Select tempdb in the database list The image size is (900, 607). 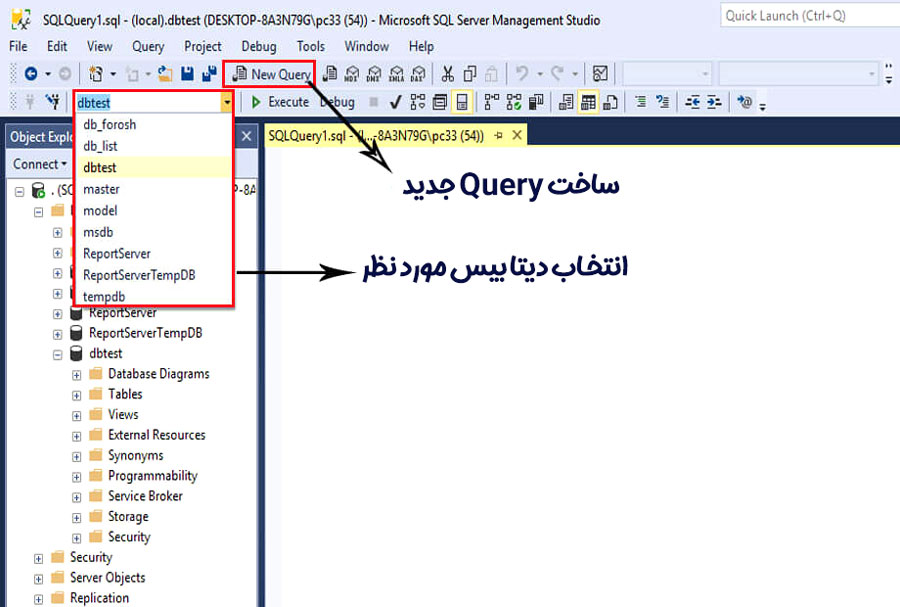pyautogui.click(x=154, y=297)
